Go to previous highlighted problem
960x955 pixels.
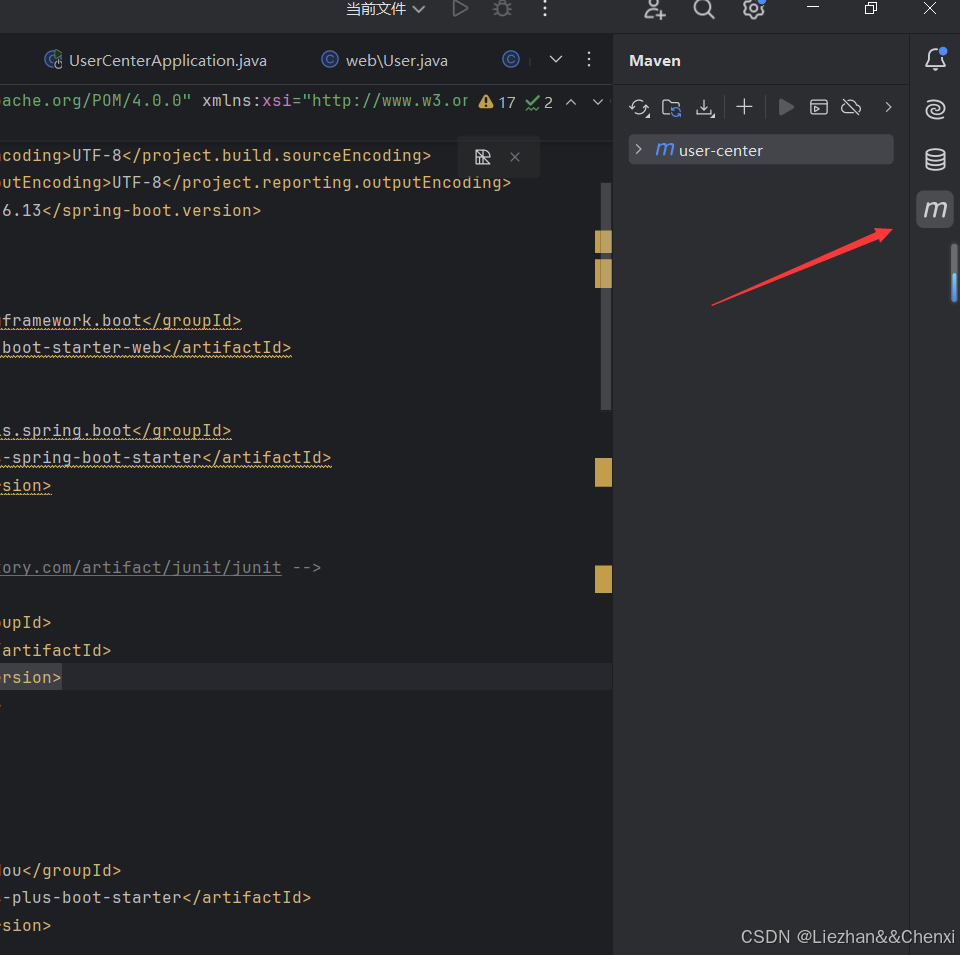(x=571, y=102)
